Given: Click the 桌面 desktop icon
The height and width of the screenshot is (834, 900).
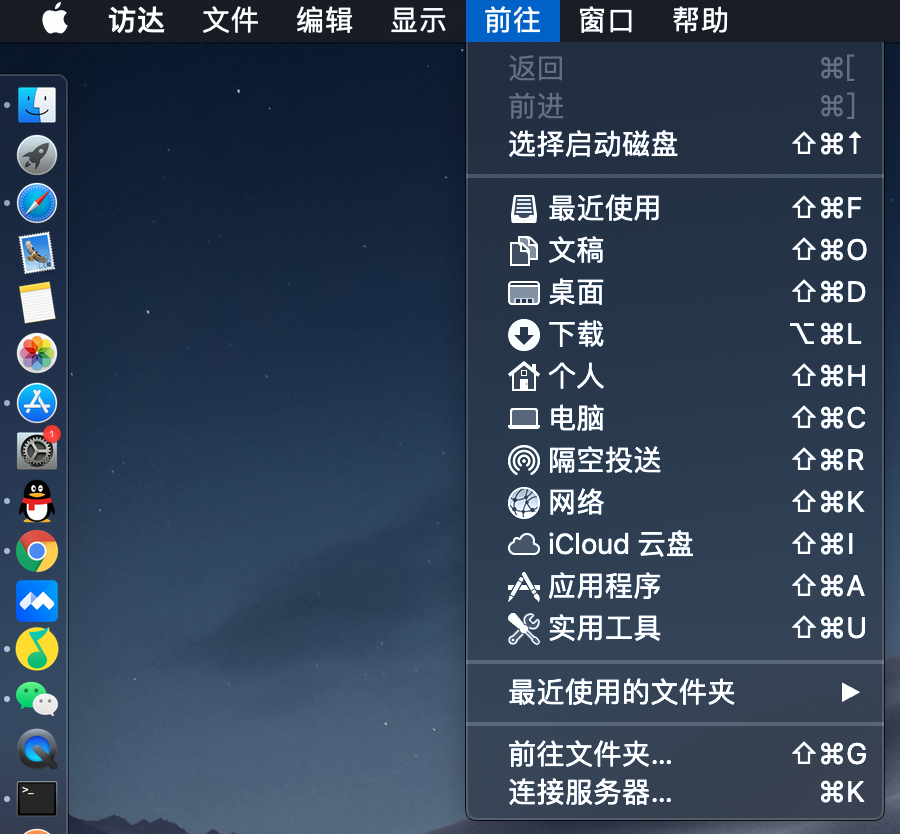Looking at the screenshot, I should (523, 293).
